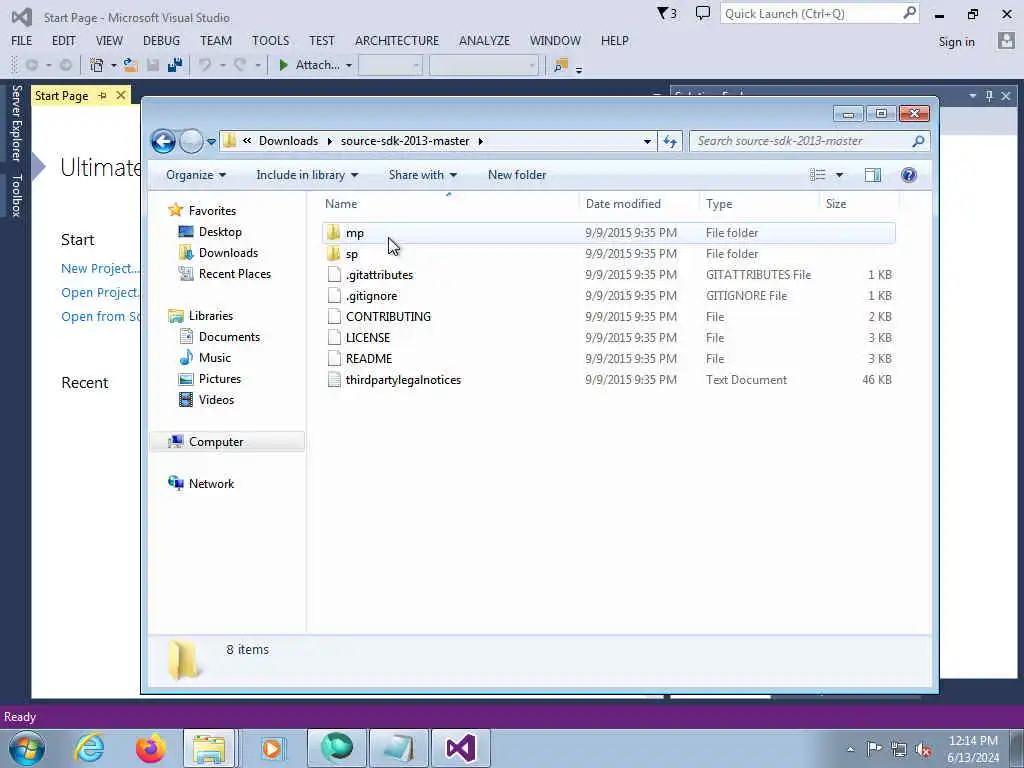
Task: Open the Share with dropdown
Action: (423, 175)
